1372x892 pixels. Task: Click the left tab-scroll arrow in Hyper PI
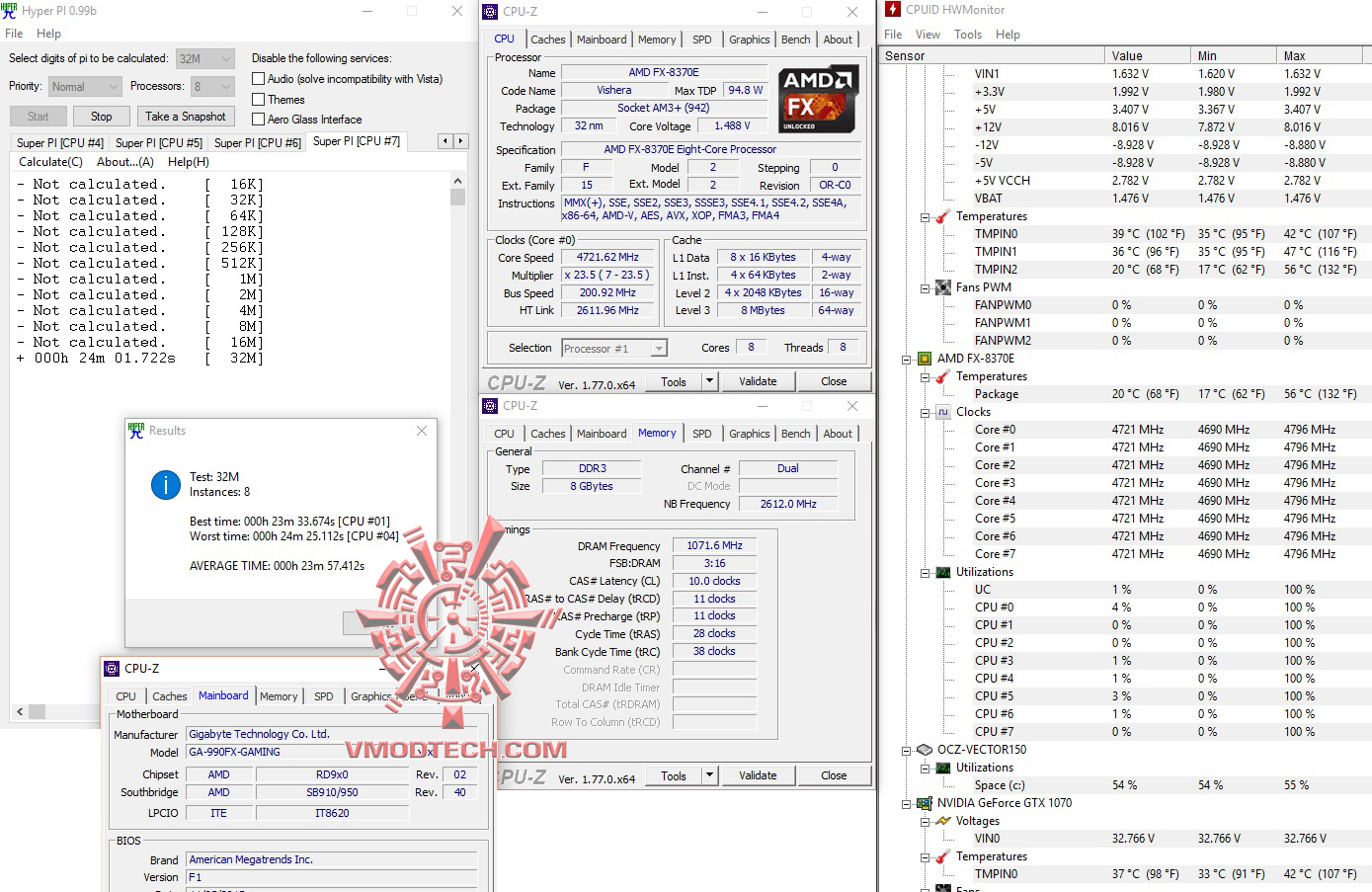click(x=445, y=141)
